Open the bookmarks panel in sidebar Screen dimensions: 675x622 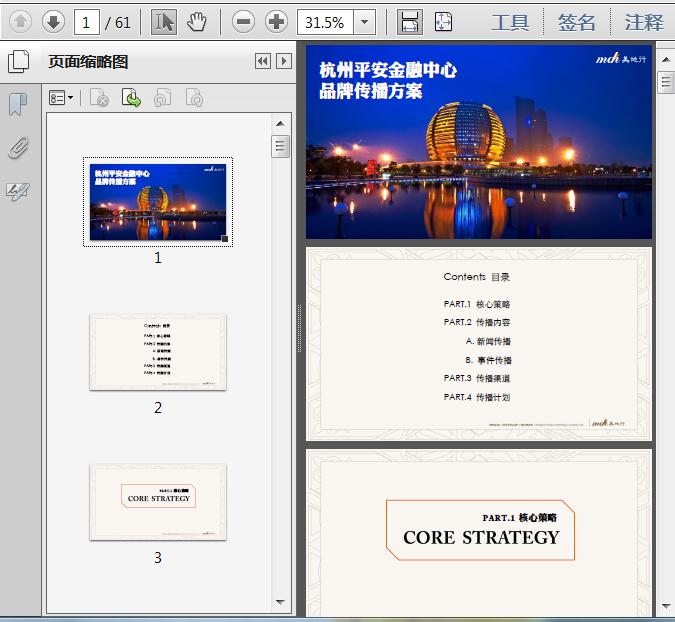(x=18, y=105)
